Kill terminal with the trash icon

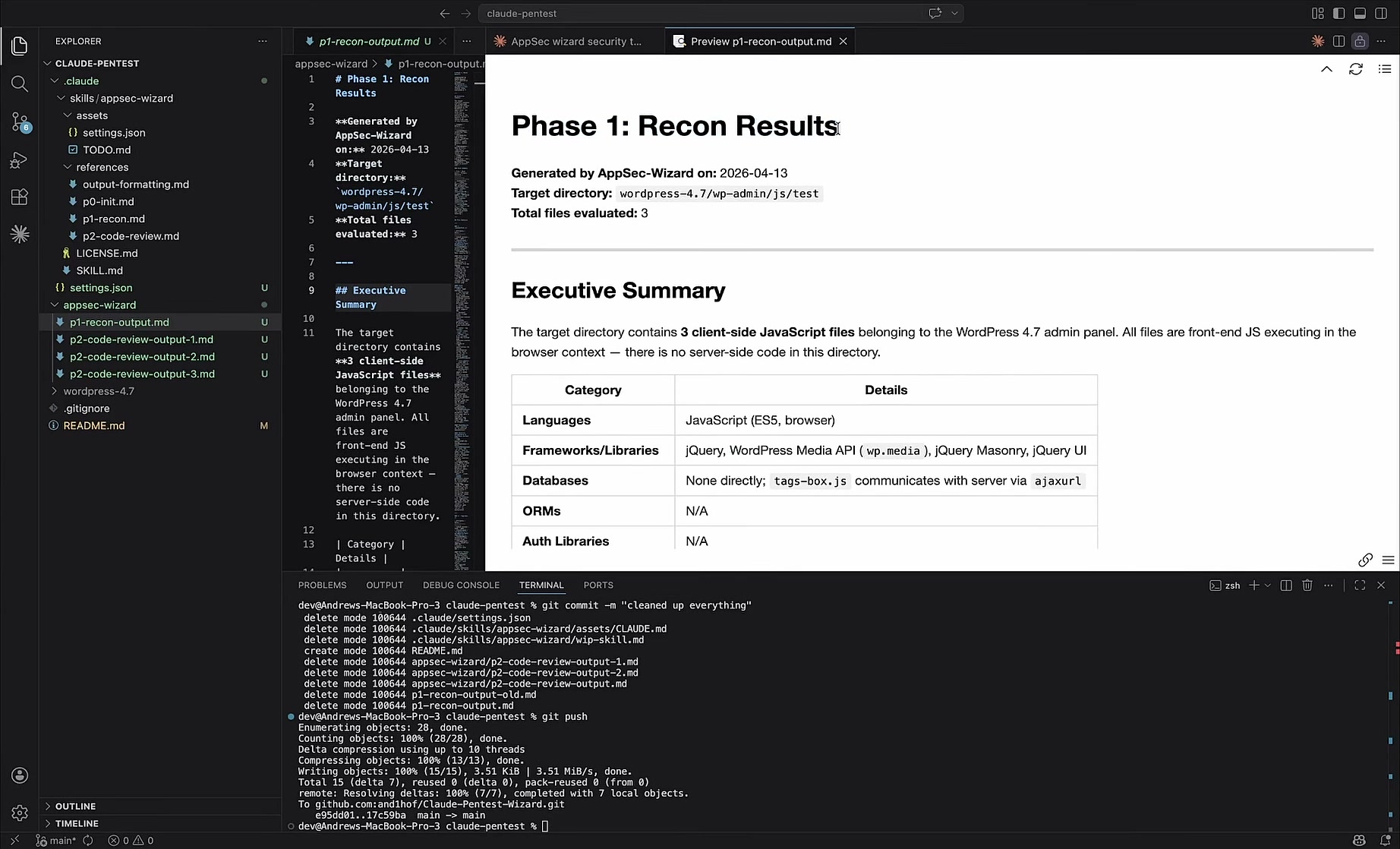pos(1307,585)
